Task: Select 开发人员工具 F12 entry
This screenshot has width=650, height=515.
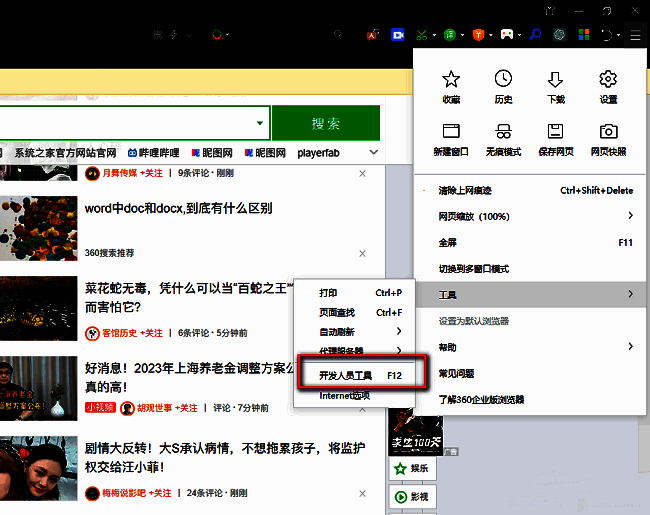Action: point(355,375)
